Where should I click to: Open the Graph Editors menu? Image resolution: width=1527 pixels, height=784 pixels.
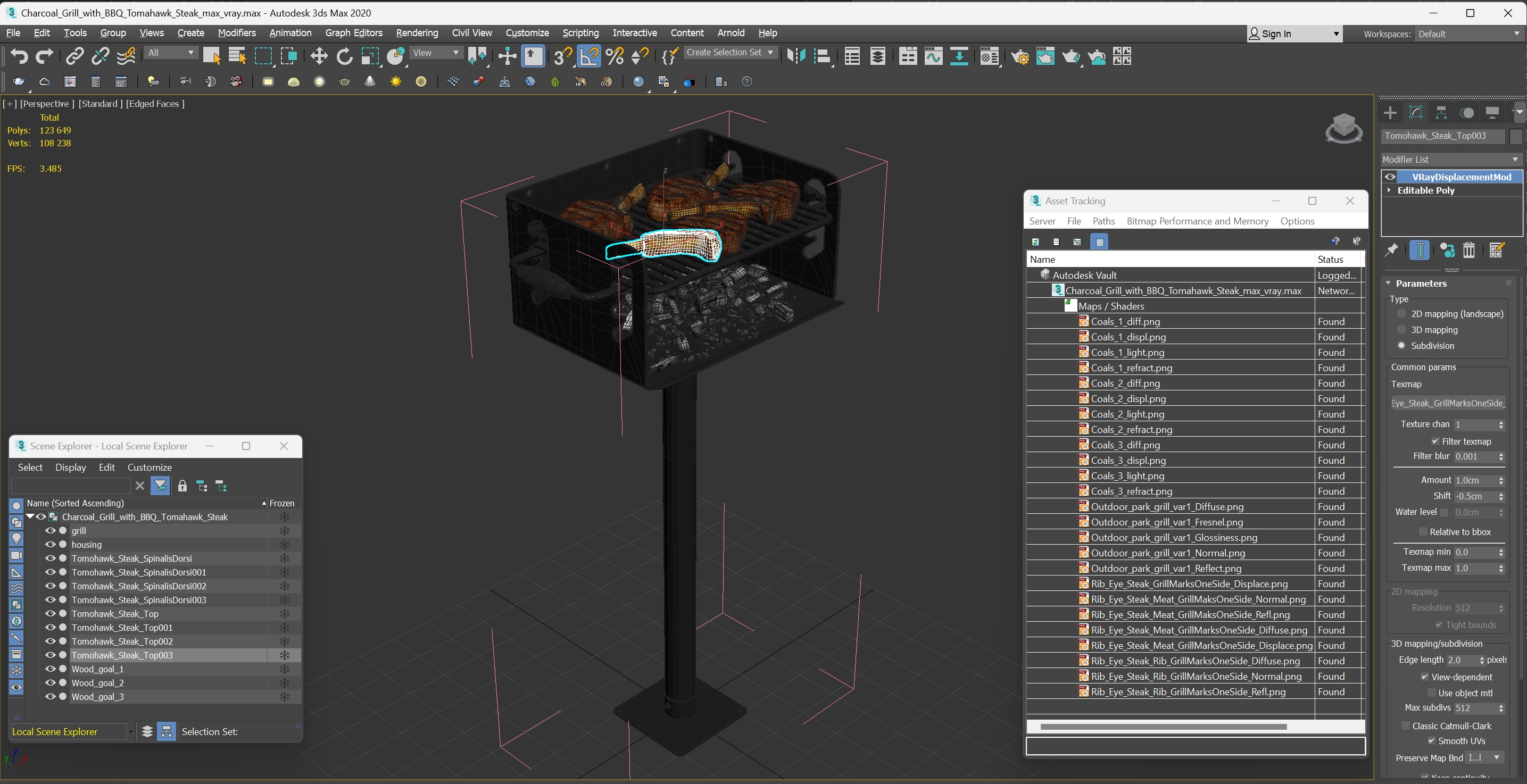354,32
